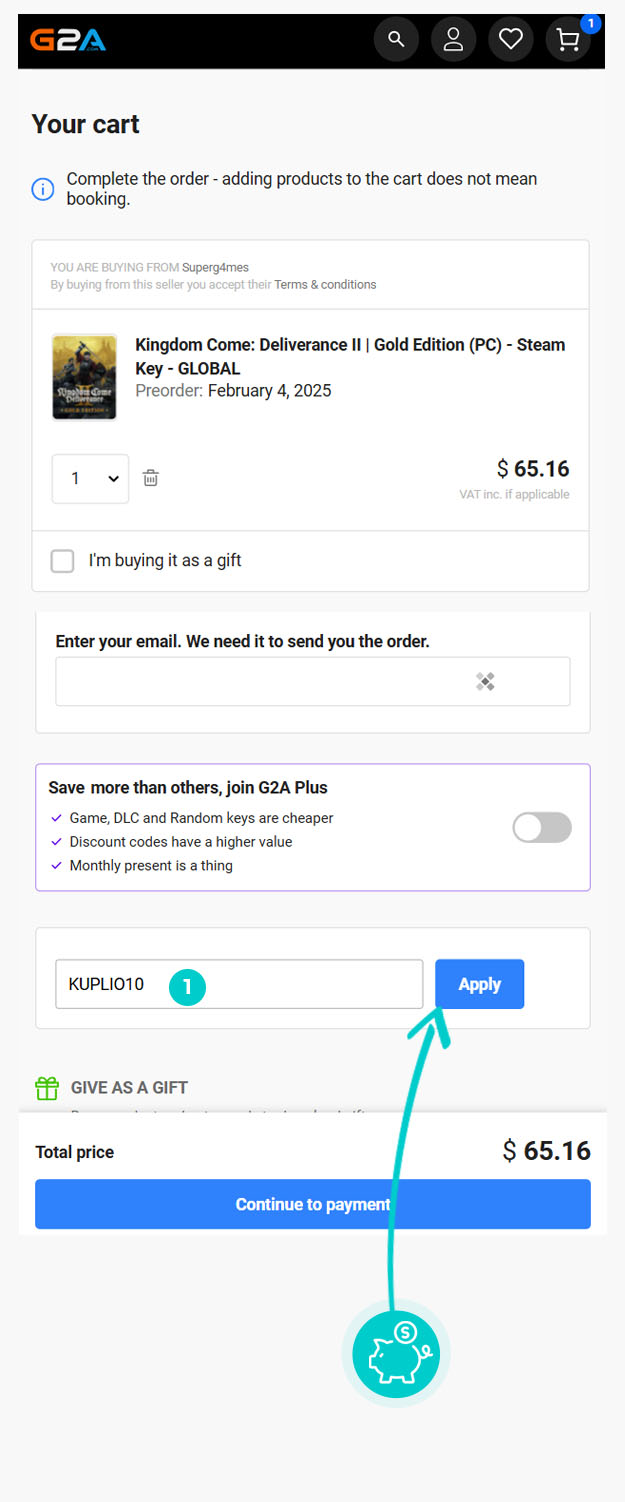Apply the discount code
The width and height of the screenshot is (625, 1502).
click(x=479, y=984)
